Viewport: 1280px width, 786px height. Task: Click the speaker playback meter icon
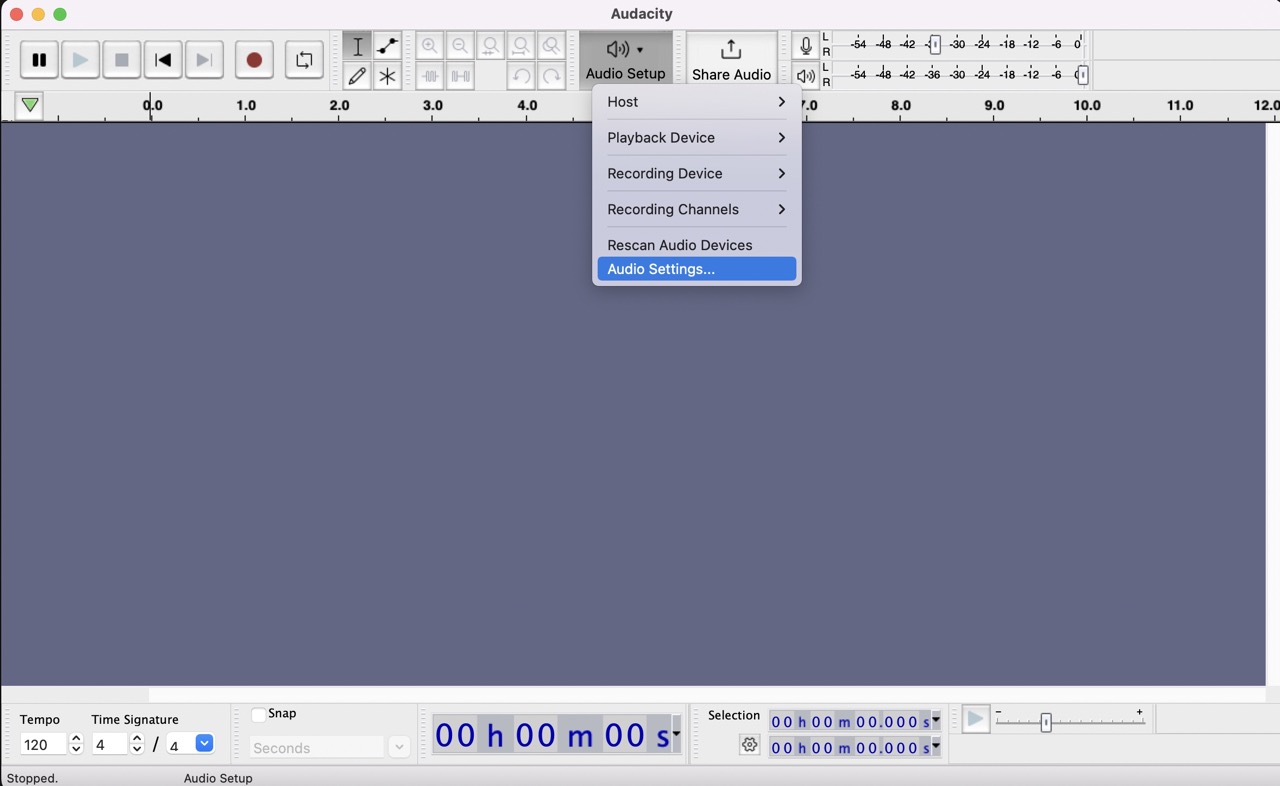tap(806, 76)
